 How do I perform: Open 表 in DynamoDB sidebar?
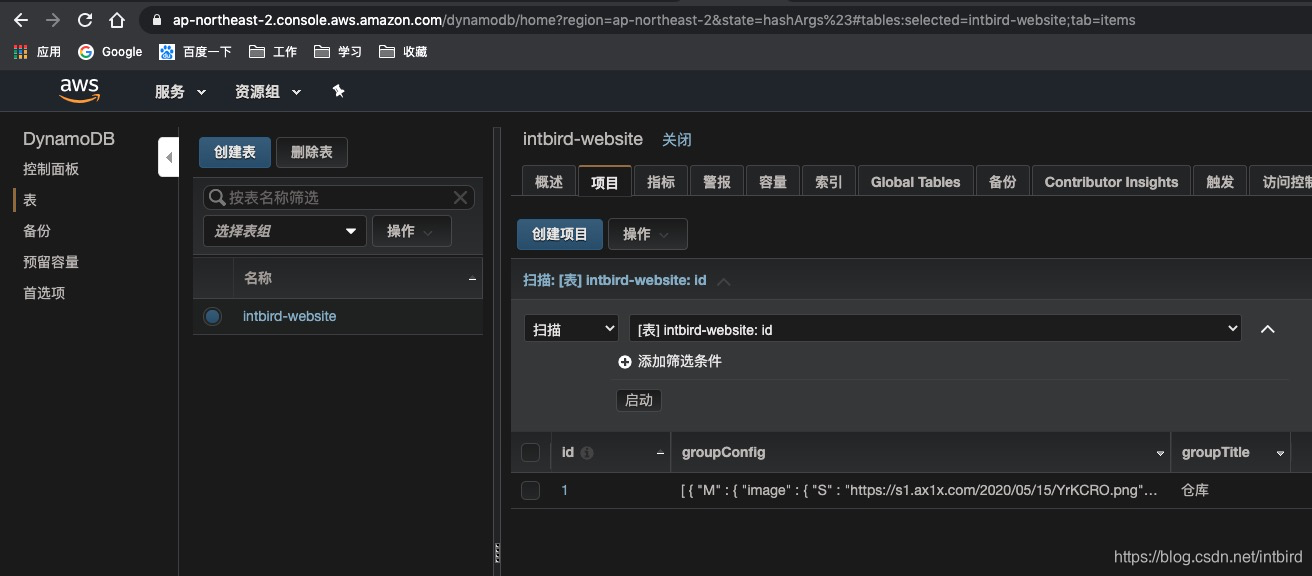pyautogui.click(x=30, y=200)
